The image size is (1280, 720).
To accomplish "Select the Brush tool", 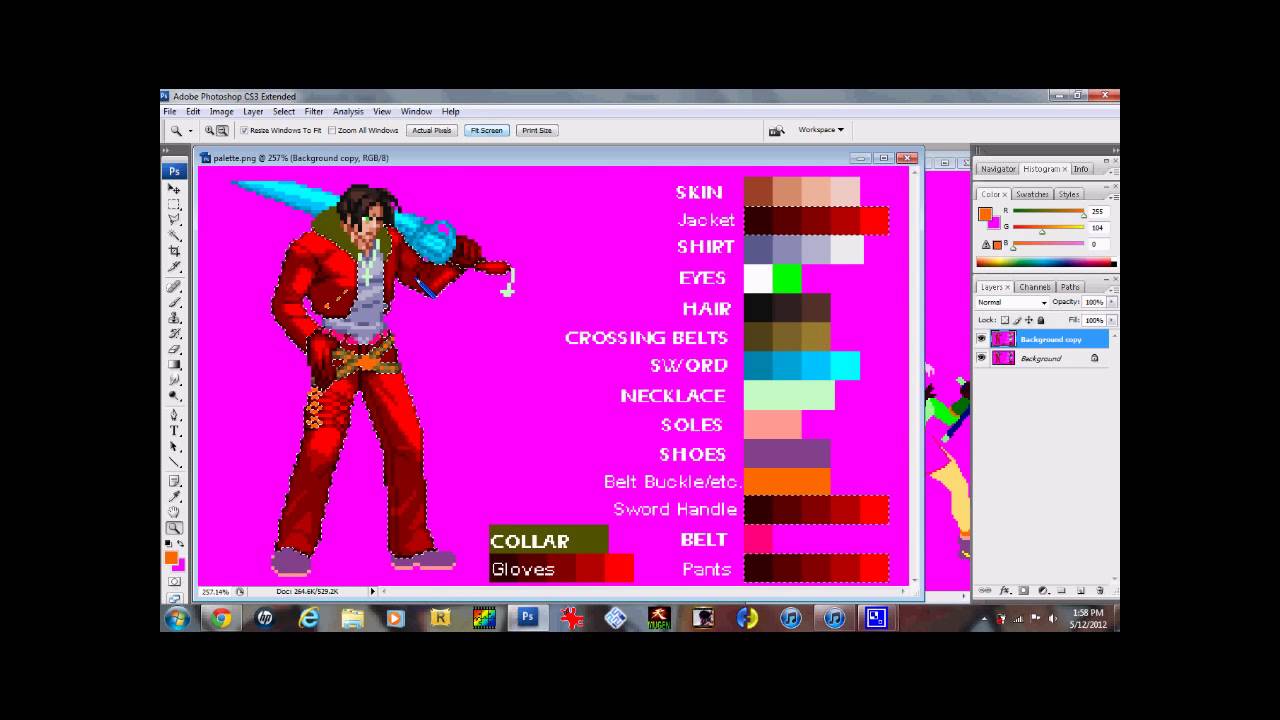I will [x=174, y=302].
